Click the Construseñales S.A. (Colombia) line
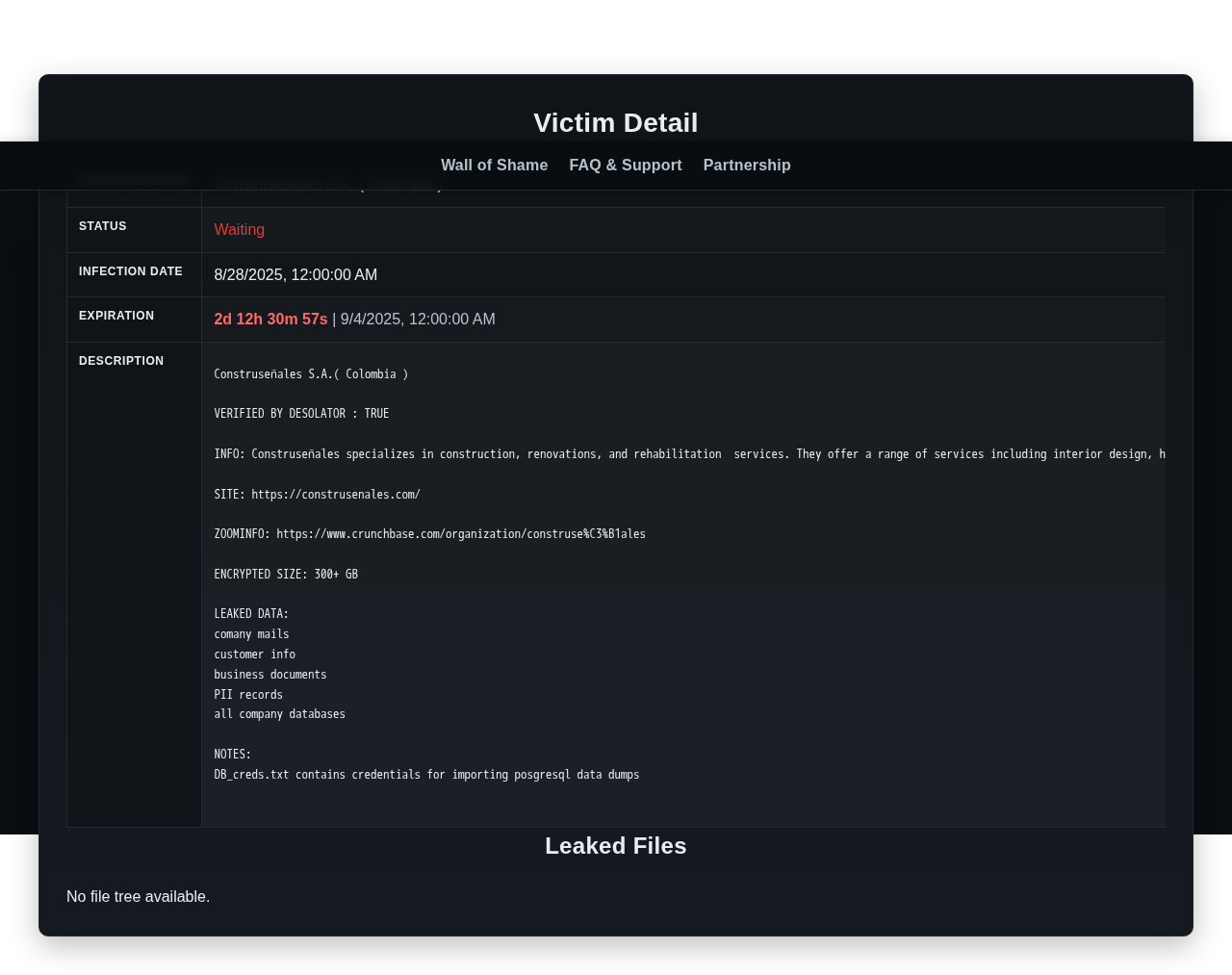 [311, 374]
